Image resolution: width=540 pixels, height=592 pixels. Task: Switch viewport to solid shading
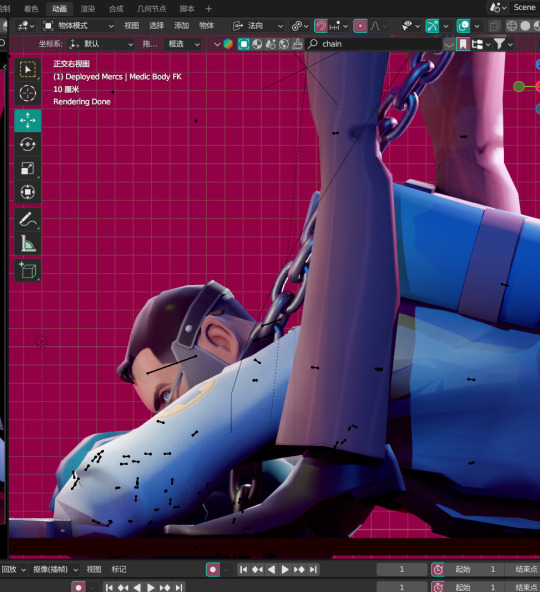(x=525, y=26)
